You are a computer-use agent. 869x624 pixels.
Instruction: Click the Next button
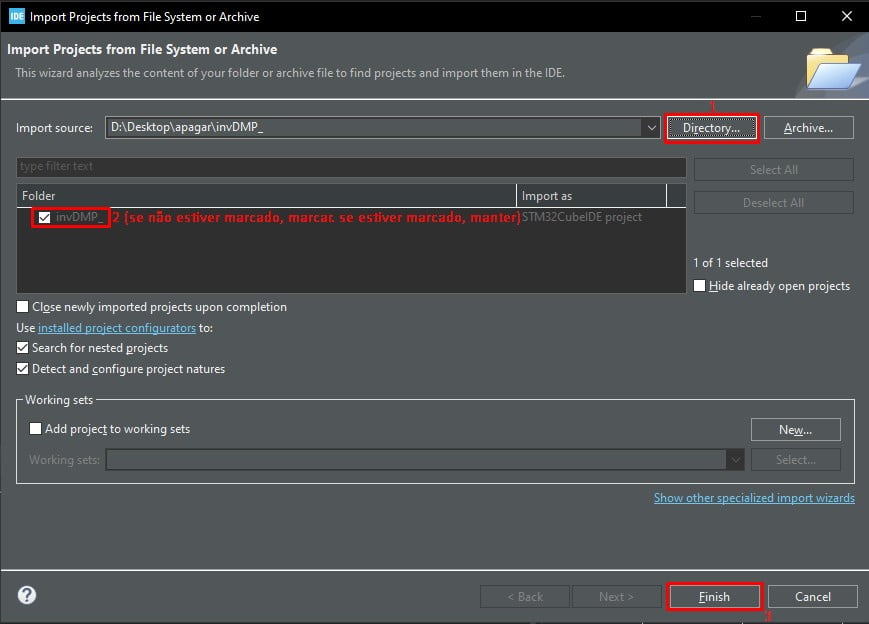click(617, 597)
